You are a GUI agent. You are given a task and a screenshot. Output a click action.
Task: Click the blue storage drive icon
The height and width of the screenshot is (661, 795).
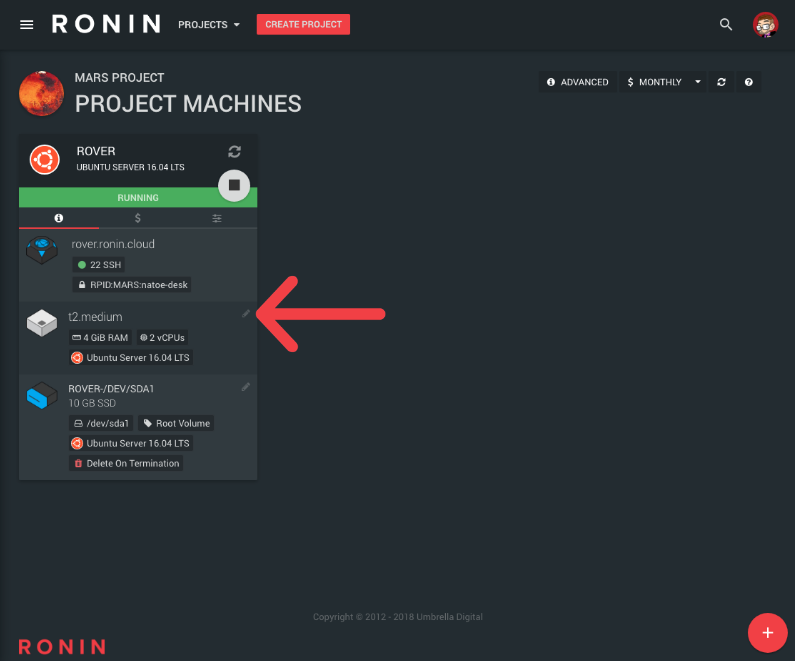point(42,395)
